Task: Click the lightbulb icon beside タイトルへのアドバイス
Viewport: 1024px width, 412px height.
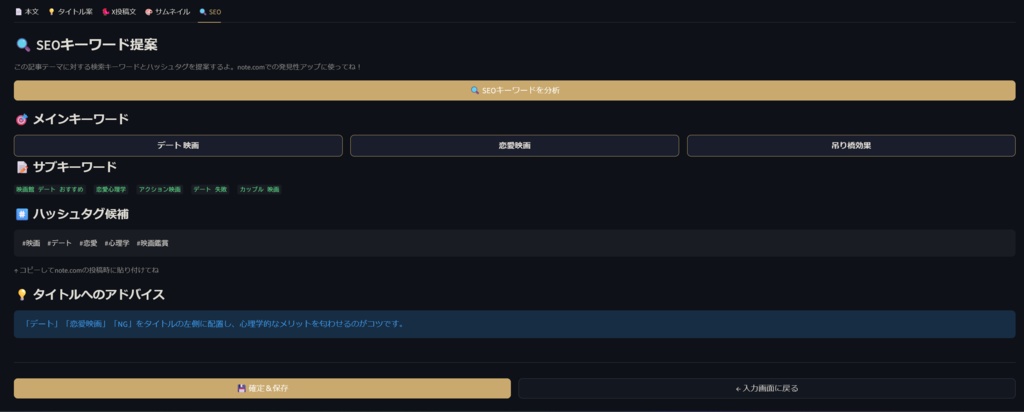Action: (x=22, y=295)
